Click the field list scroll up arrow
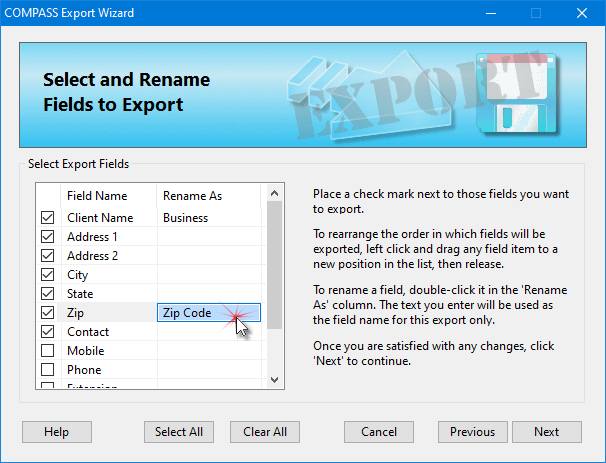Screen dimensions: 606x463 pos(274,193)
